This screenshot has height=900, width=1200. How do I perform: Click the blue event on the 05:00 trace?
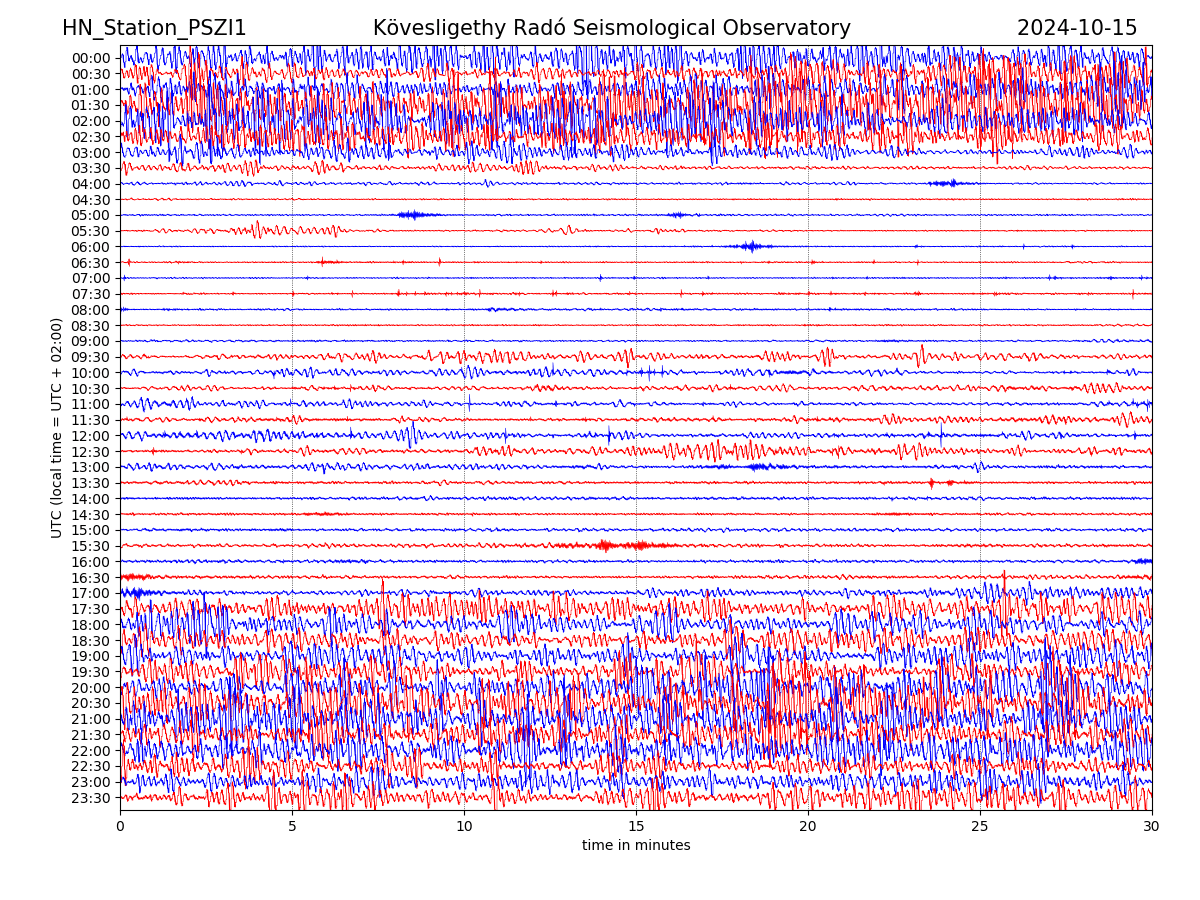(x=415, y=215)
